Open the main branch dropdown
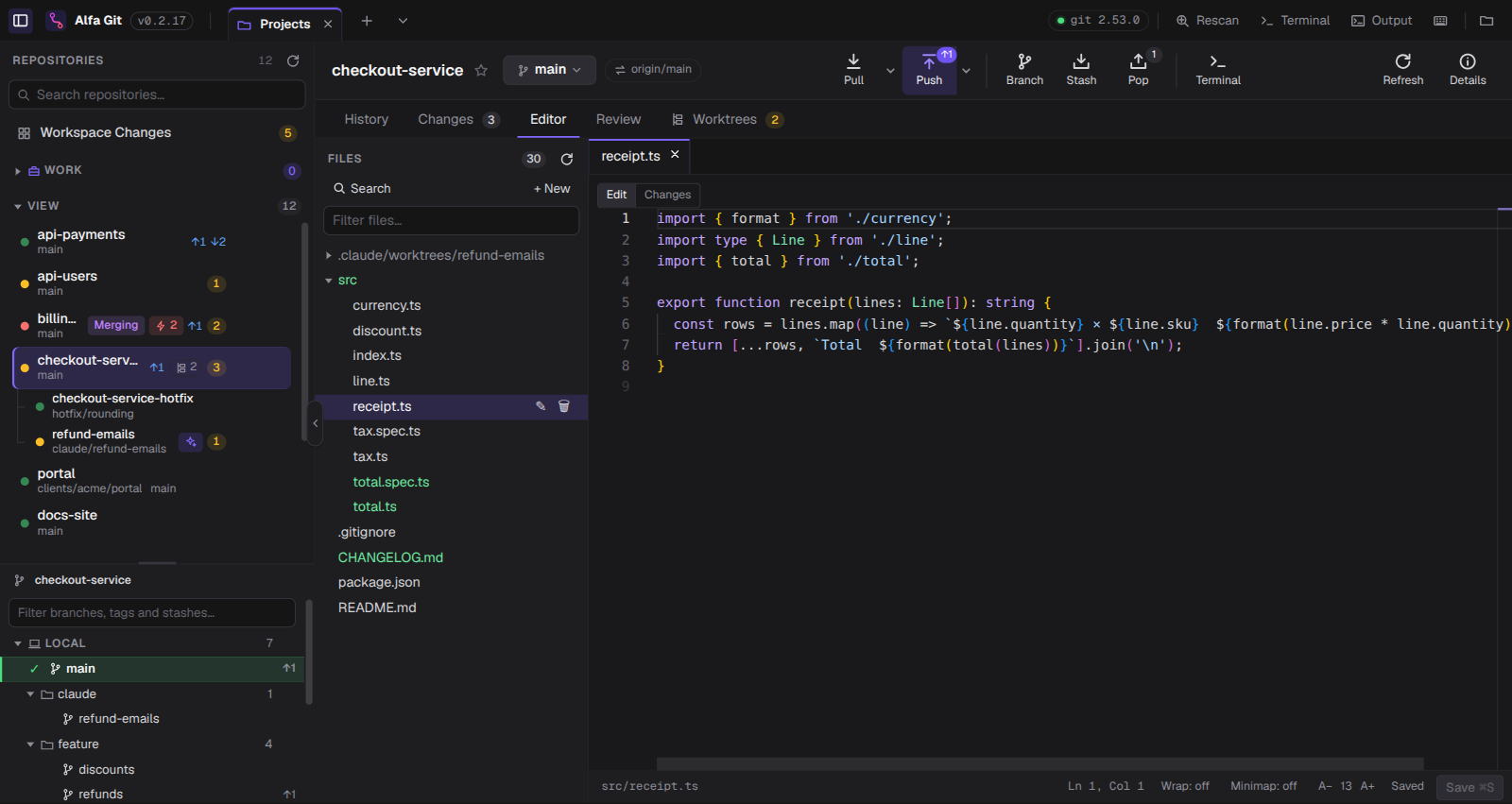Image resolution: width=1512 pixels, height=804 pixels. 549,70
